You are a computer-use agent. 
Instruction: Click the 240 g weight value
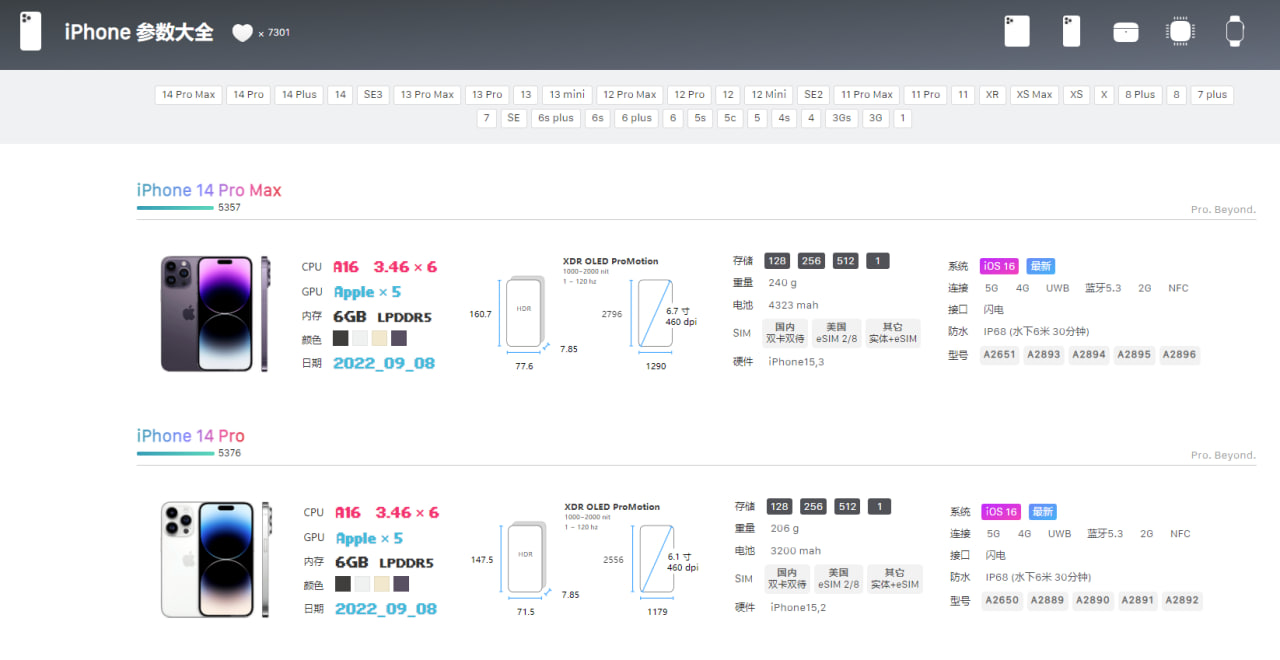pos(782,283)
